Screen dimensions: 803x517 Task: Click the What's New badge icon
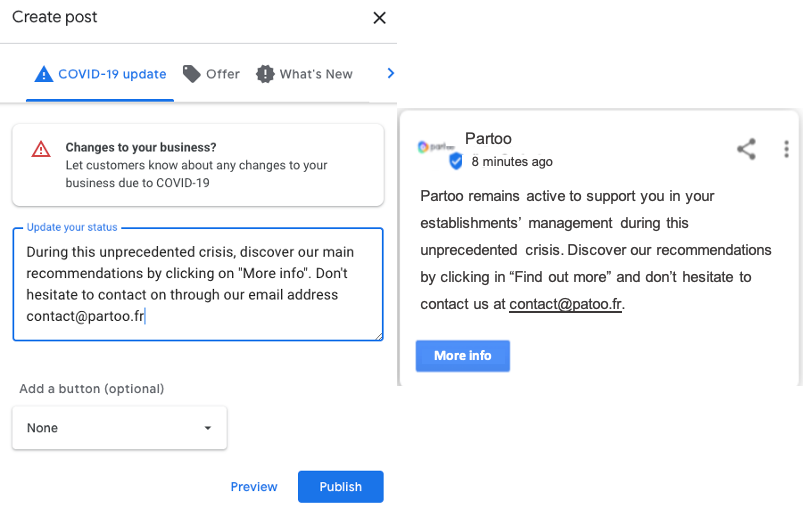265,74
